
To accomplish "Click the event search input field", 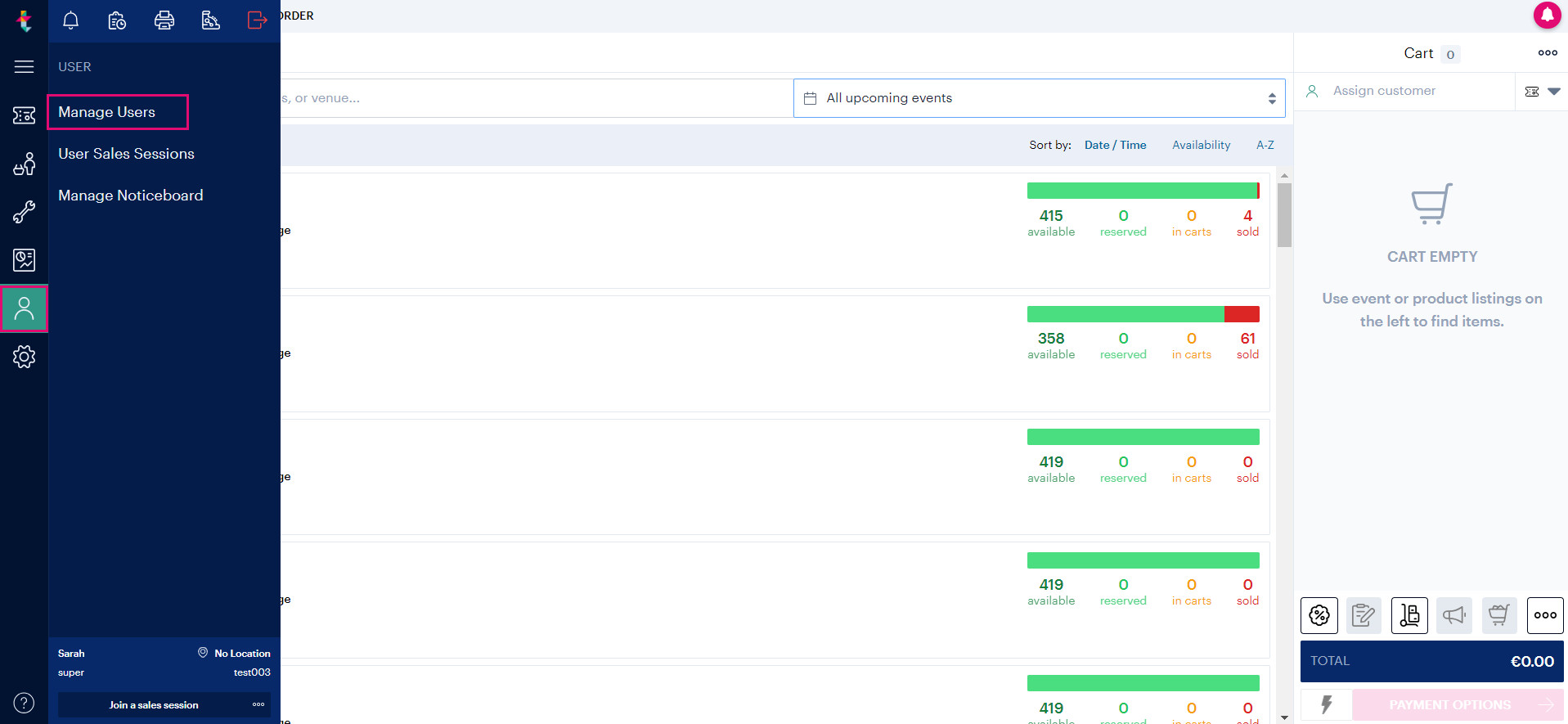I will pos(536,98).
